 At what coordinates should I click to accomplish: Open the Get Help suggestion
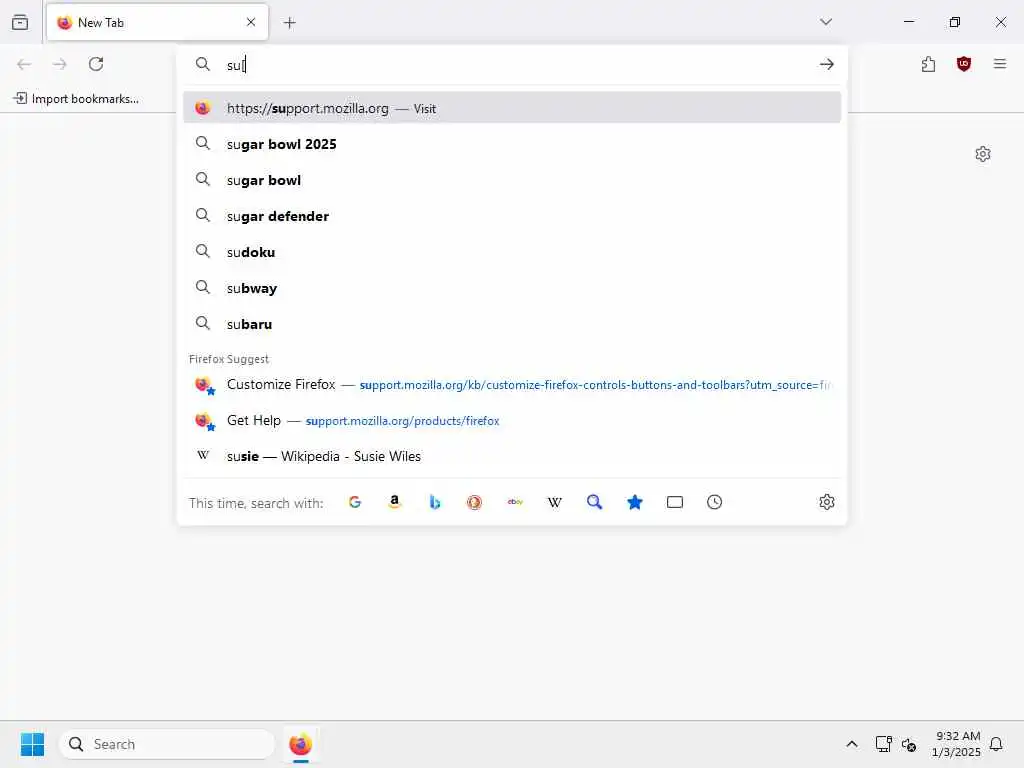tap(512, 421)
